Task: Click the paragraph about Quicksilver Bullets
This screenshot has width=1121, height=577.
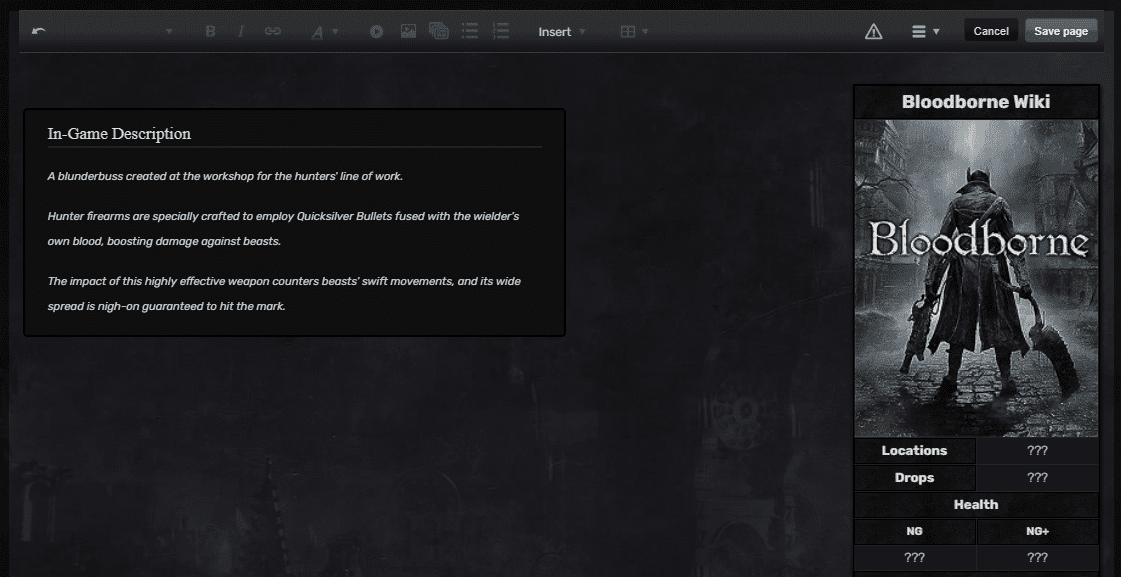Action: tap(283, 229)
